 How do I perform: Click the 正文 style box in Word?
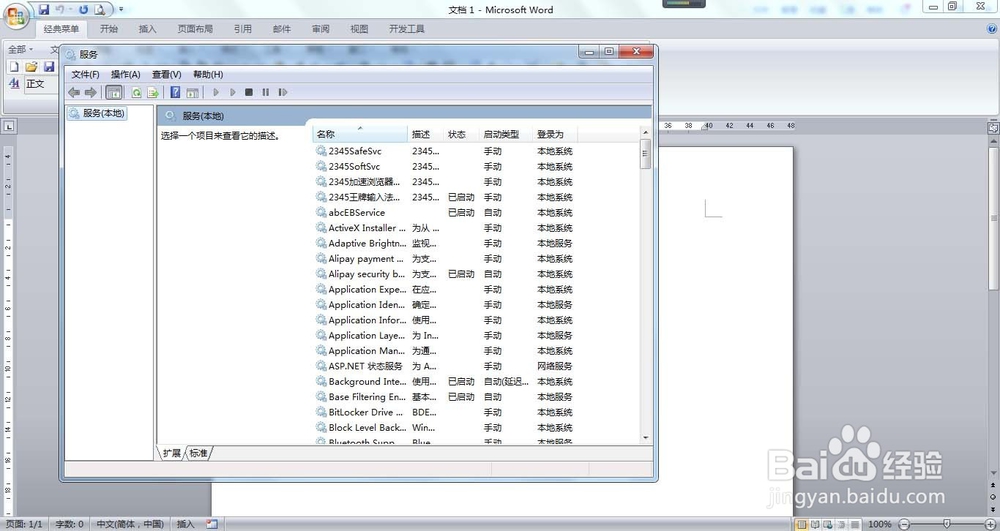point(41,84)
